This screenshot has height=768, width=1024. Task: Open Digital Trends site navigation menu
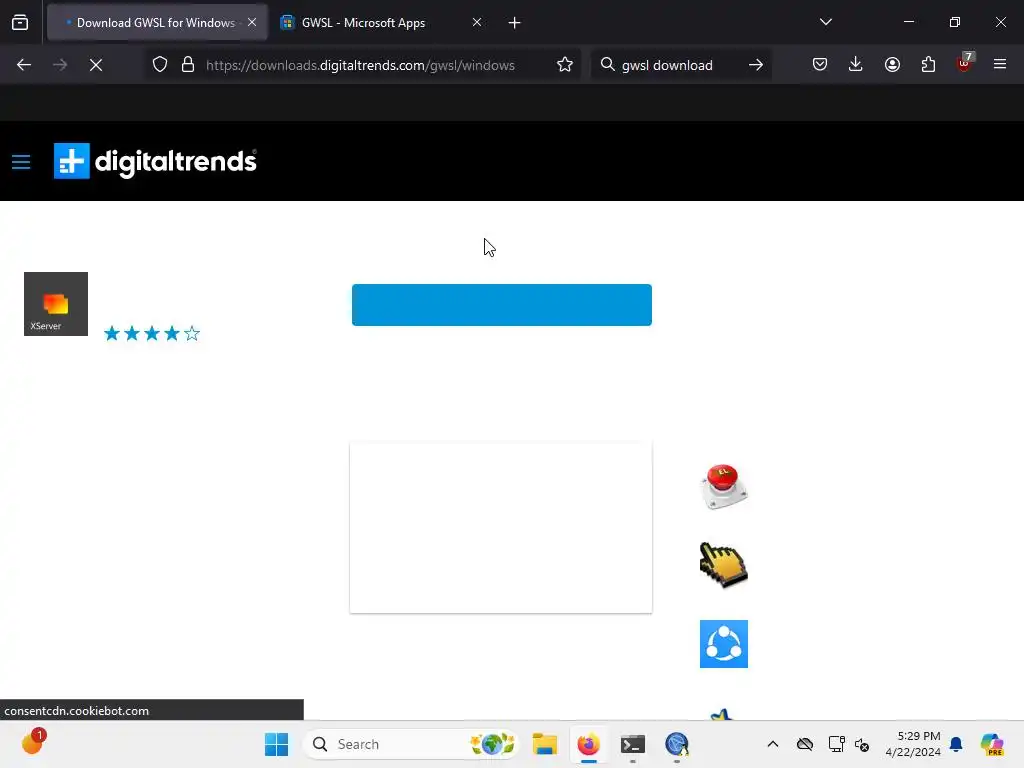tap(21, 162)
